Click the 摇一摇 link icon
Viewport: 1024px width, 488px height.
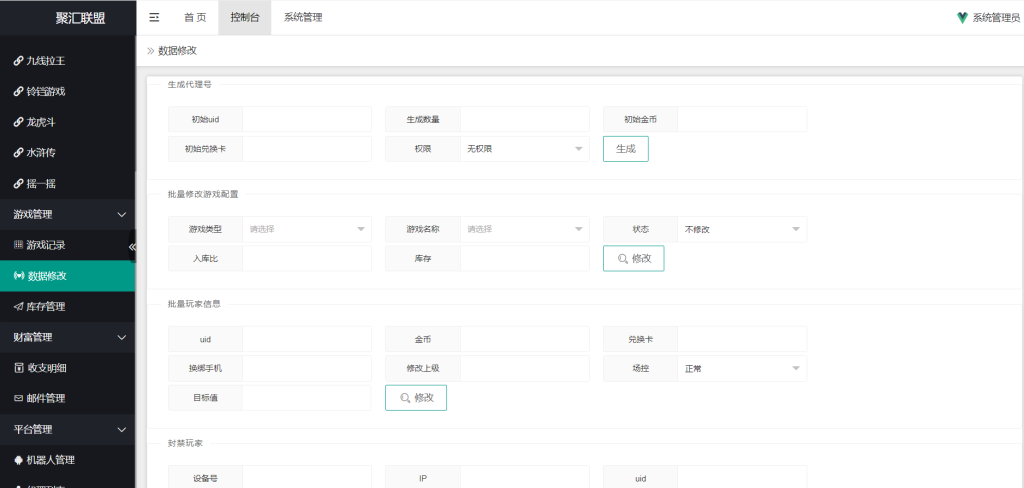point(18,184)
